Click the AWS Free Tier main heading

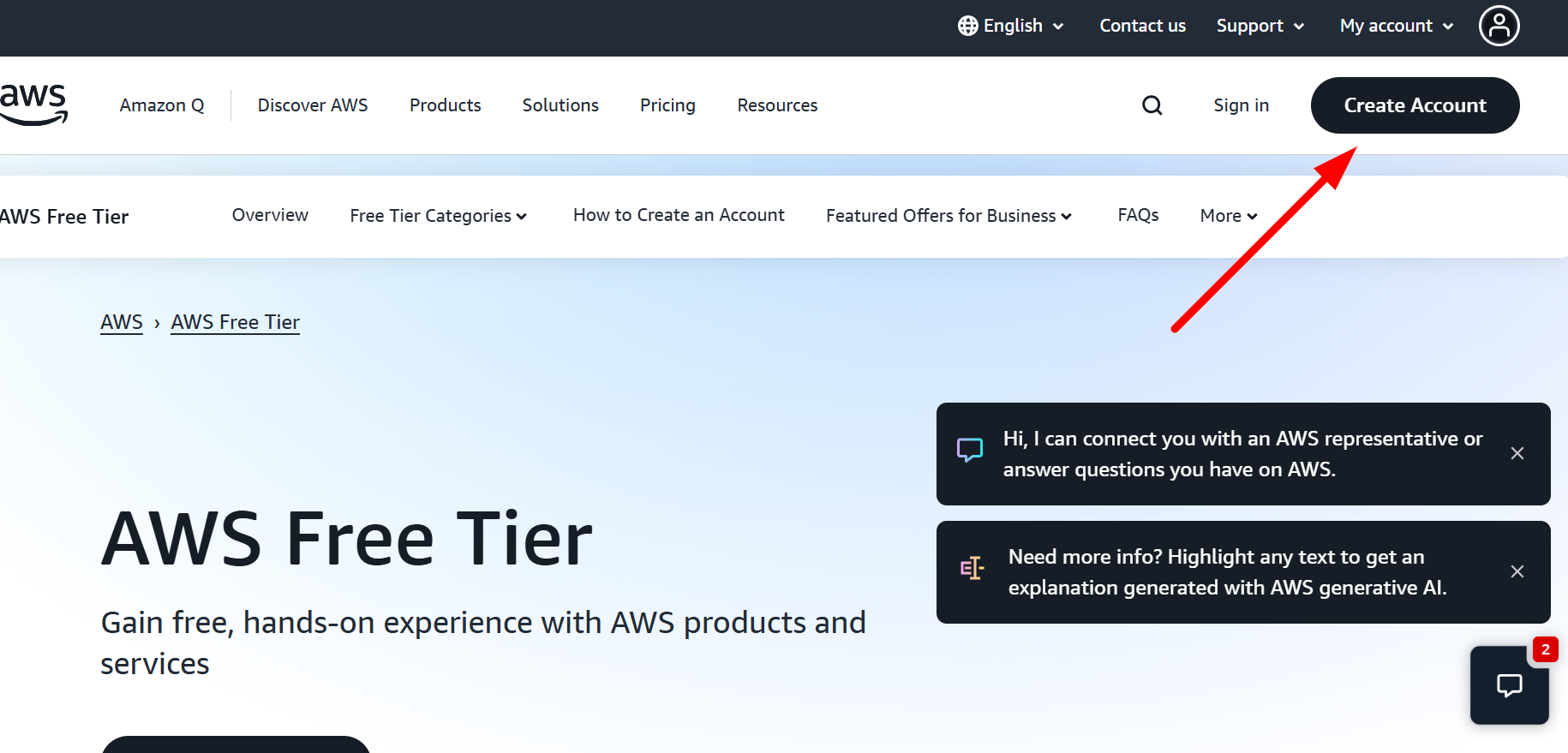pos(347,539)
